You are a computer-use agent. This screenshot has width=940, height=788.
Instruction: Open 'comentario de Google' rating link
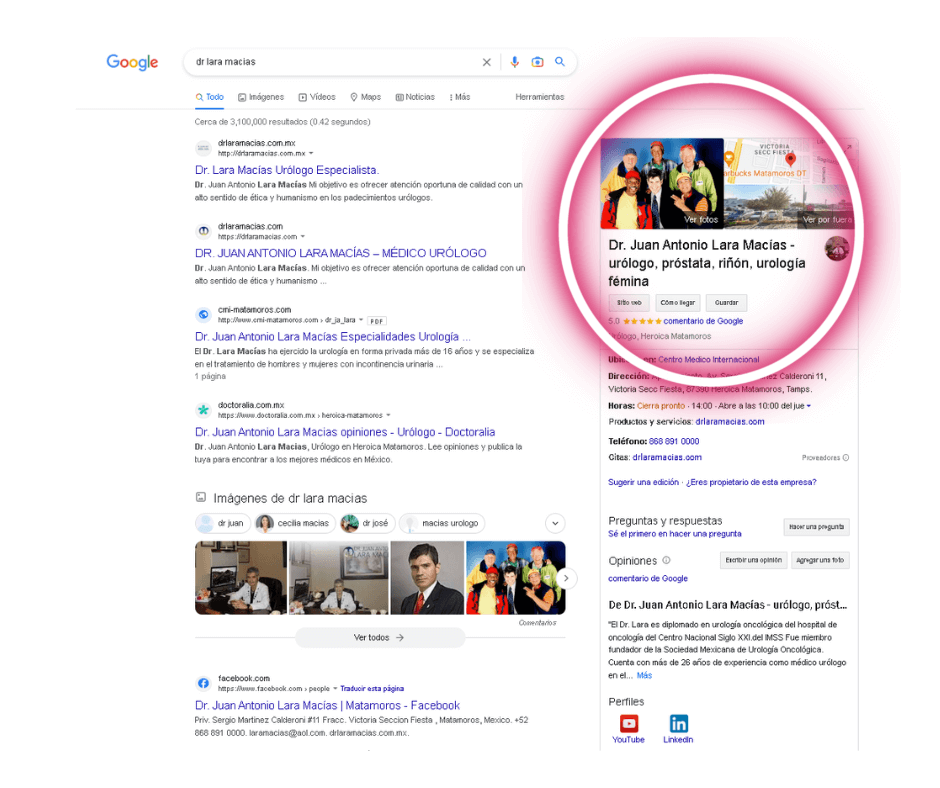click(703, 321)
